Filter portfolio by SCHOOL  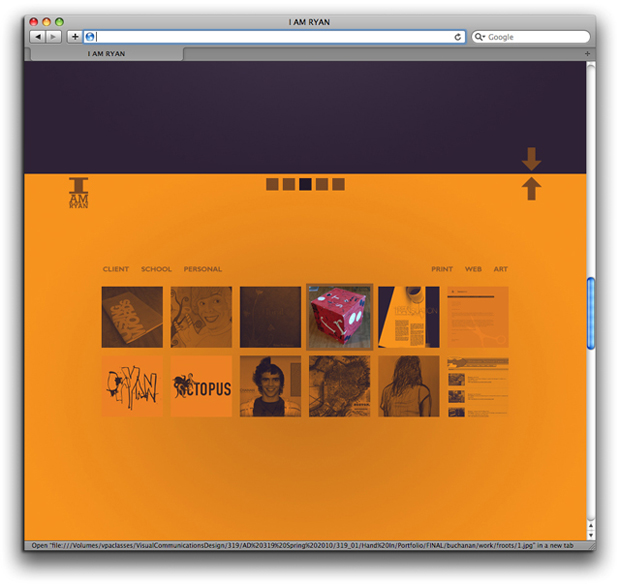click(x=156, y=269)
